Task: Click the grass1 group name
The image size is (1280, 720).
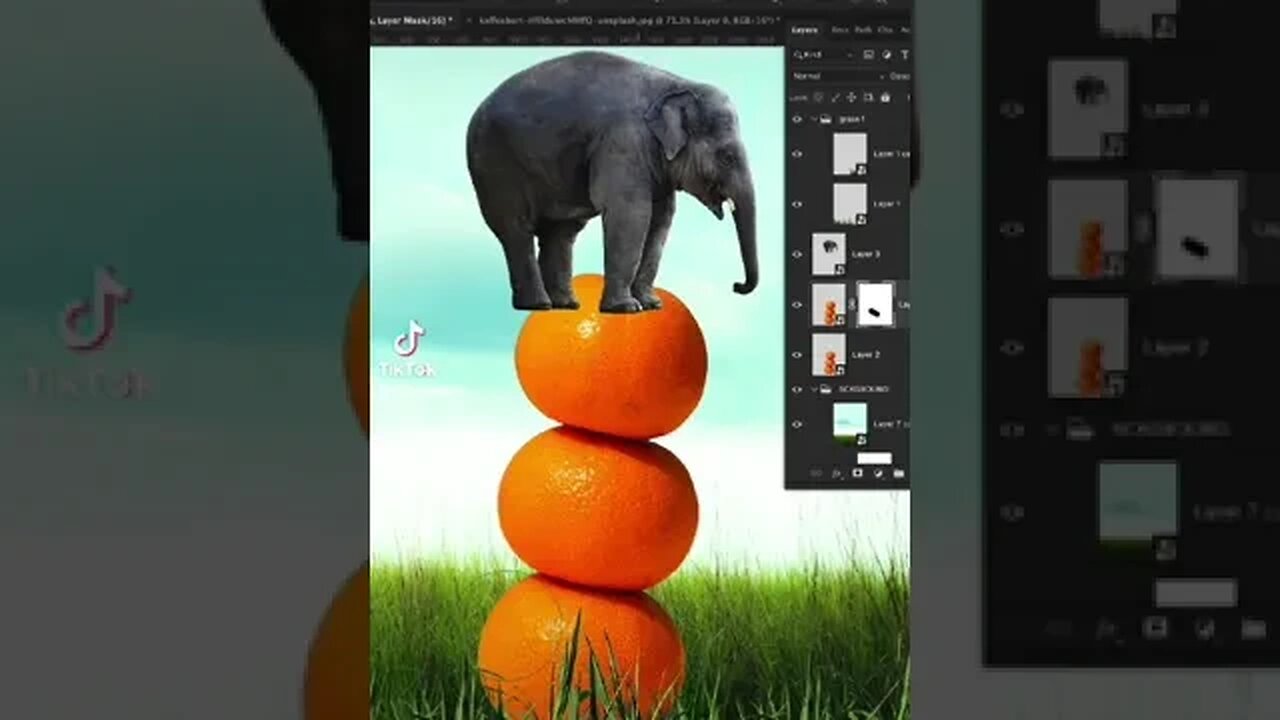Action: (852, 119)
